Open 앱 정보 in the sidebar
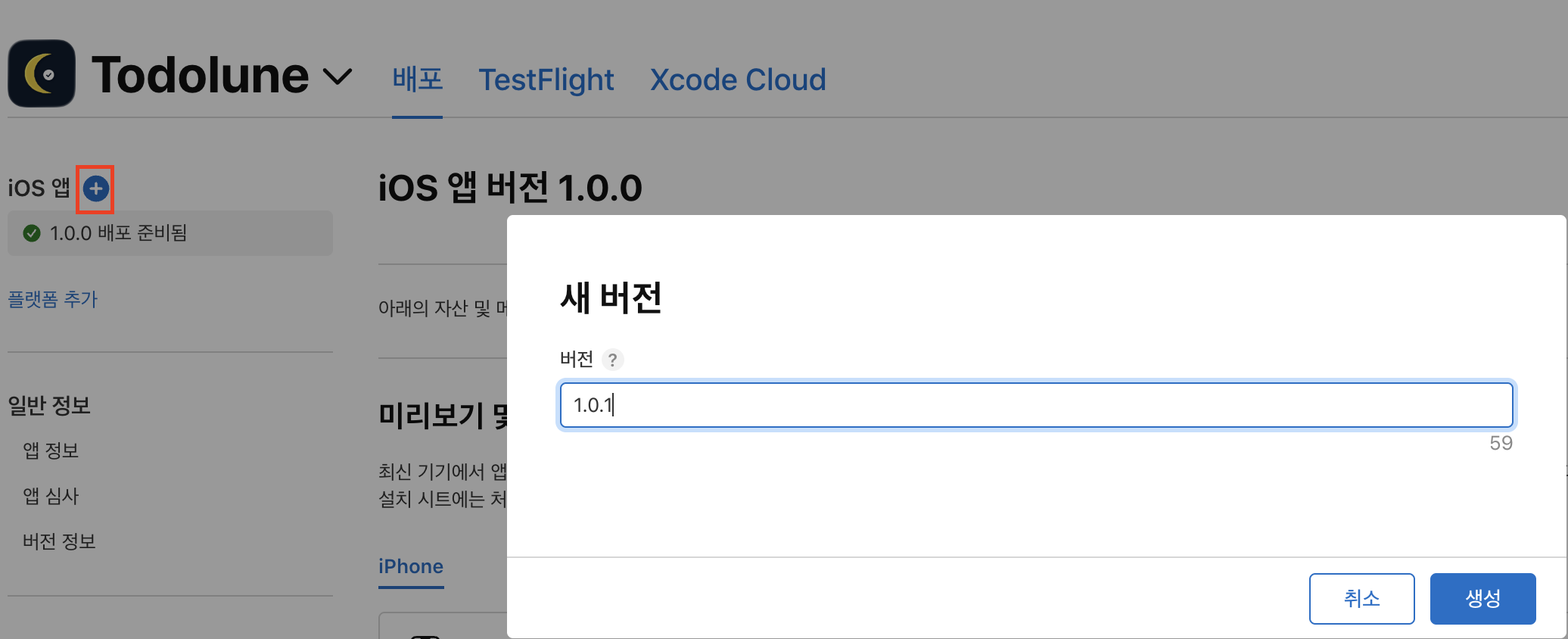This screenshot has width=1568, height=639. click(51, 450)
